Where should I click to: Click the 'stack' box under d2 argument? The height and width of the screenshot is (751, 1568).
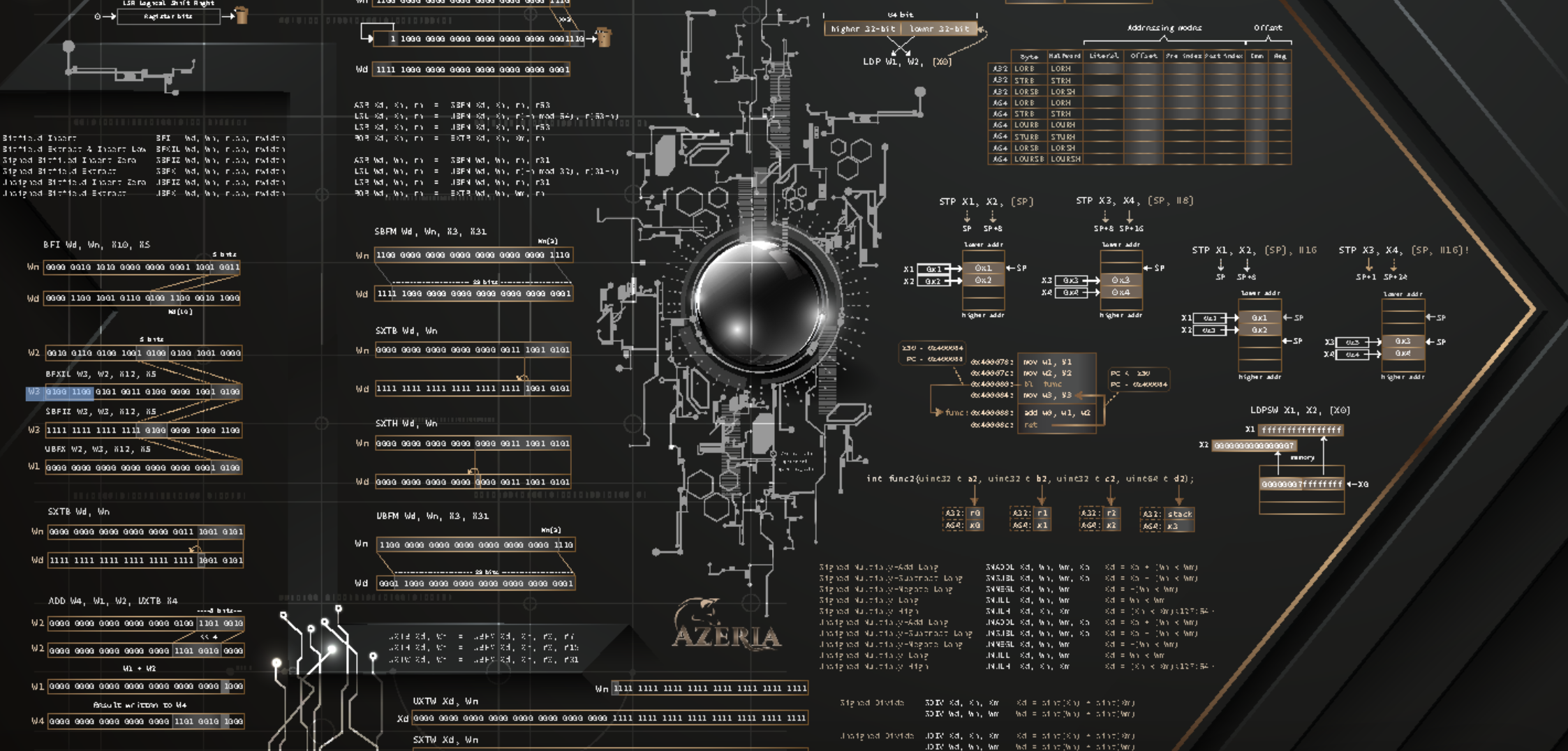1179,514
